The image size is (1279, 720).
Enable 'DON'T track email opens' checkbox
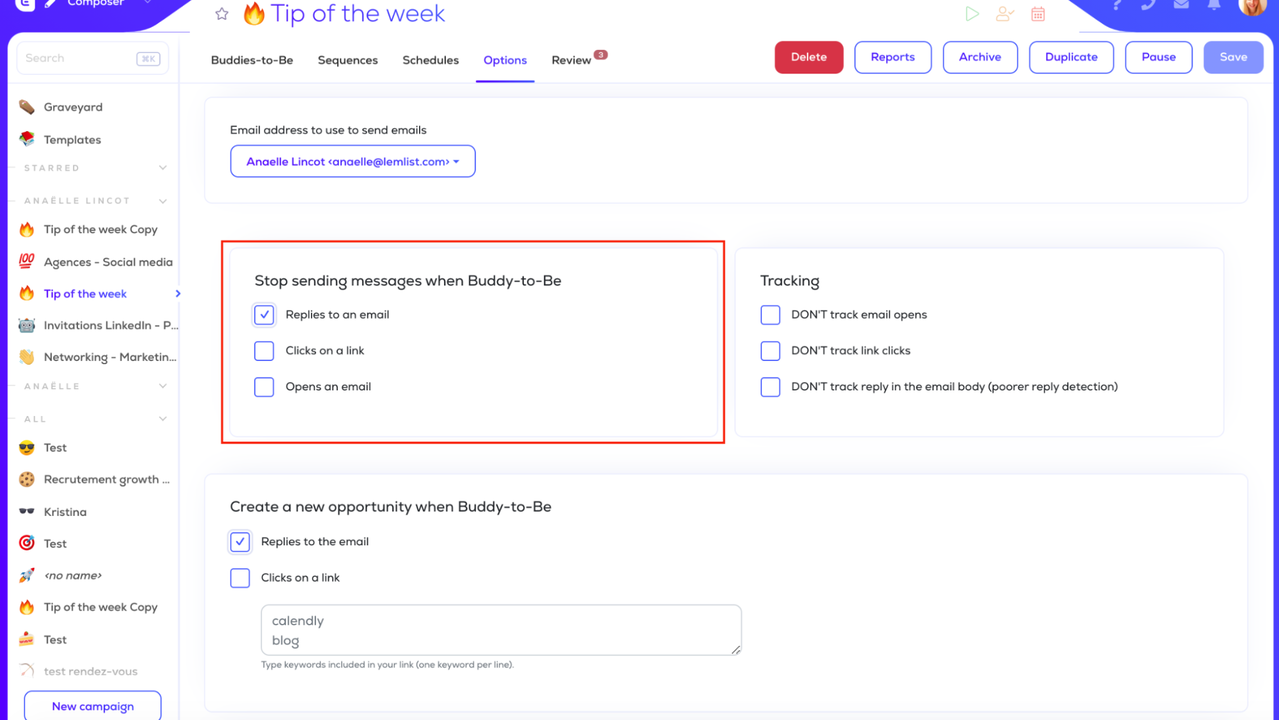pos(770,315)
